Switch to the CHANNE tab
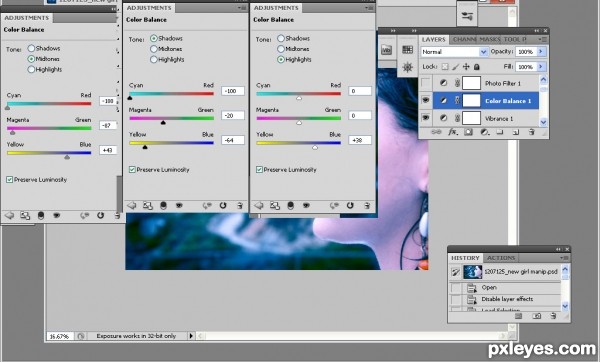The image size is (600, 362). coord(464,39)
